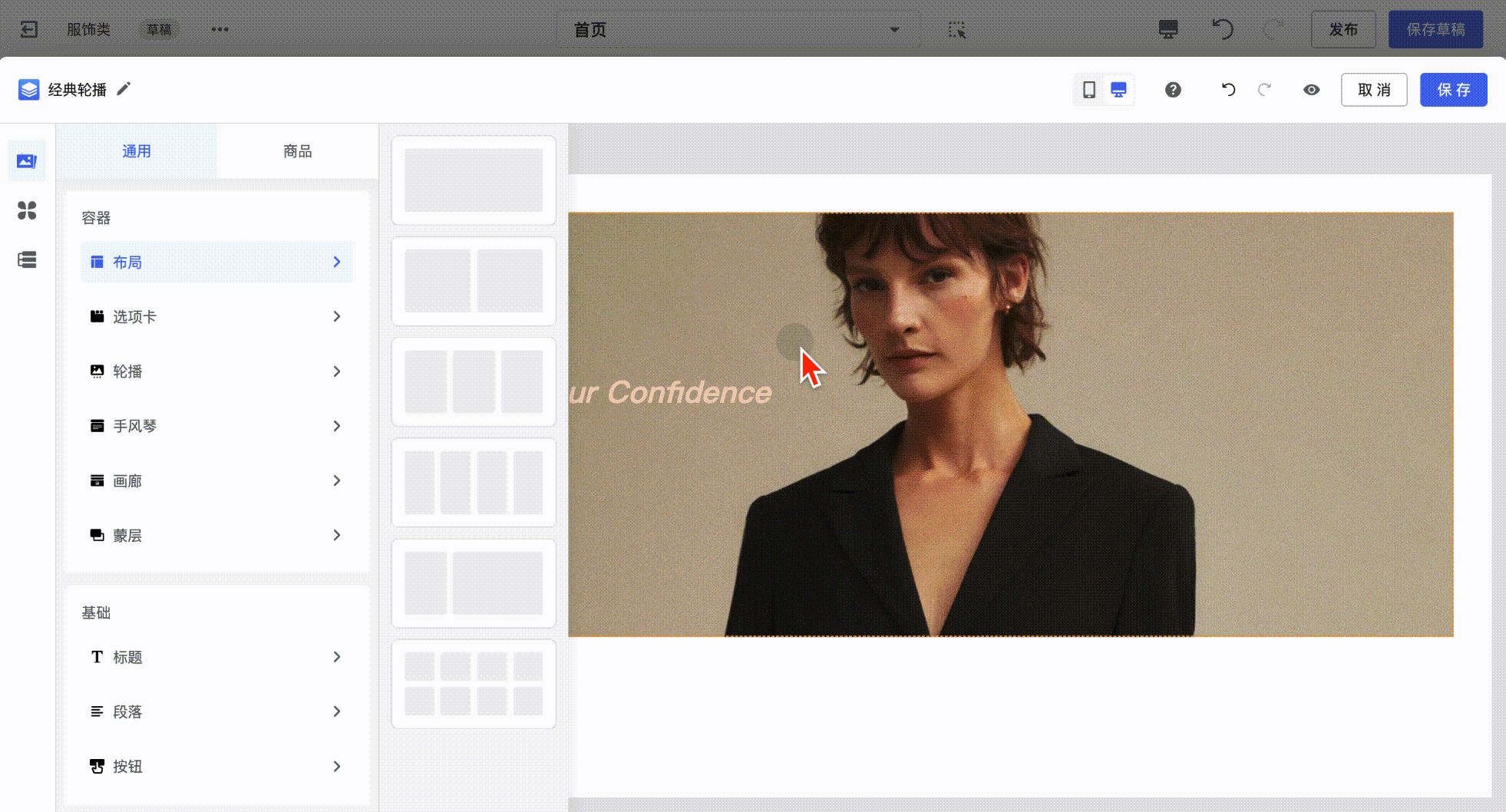Click the pencil icon to rename 经典轮播
Screen dimensions: 1506x812
pyautogui.click(x=124, y=89)
